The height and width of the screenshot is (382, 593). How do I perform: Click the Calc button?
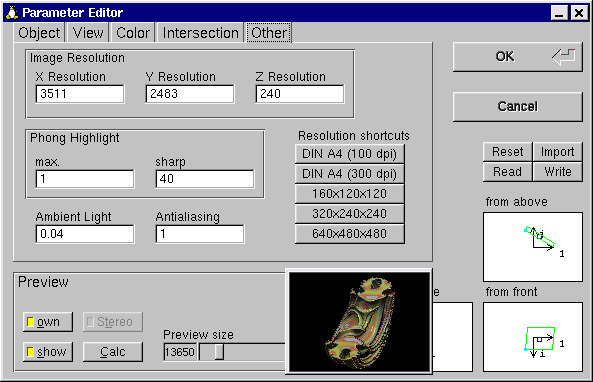(113, 352)
